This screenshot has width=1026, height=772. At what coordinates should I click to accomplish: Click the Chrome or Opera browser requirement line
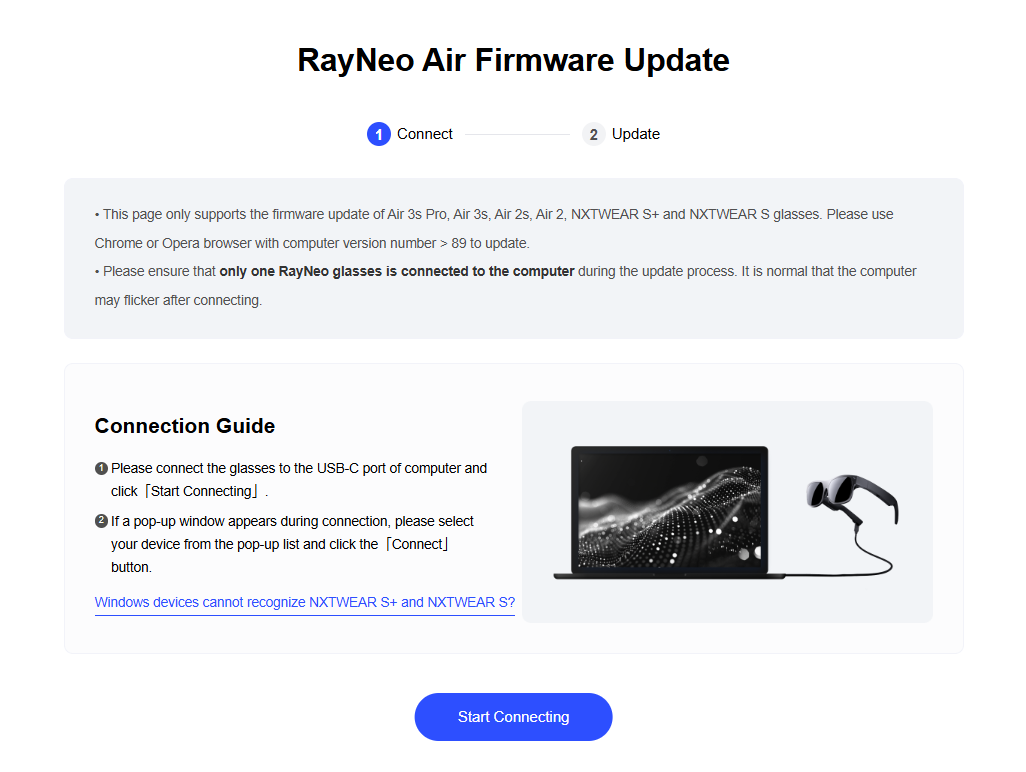312,243
